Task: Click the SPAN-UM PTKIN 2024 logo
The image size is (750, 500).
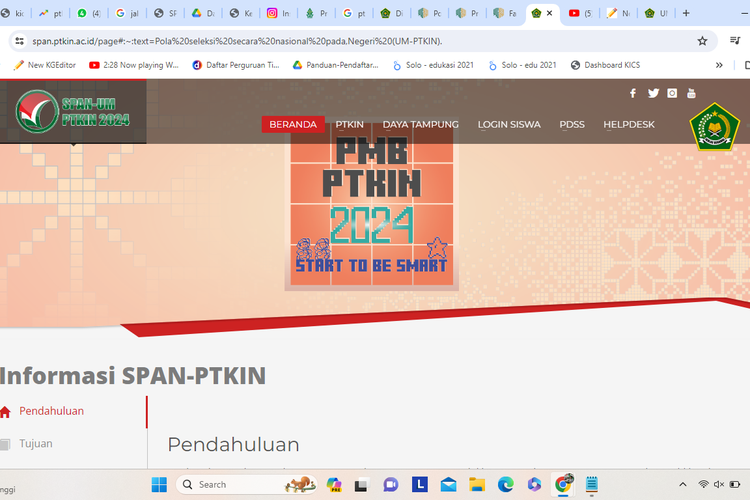Action: click(73, 110)
